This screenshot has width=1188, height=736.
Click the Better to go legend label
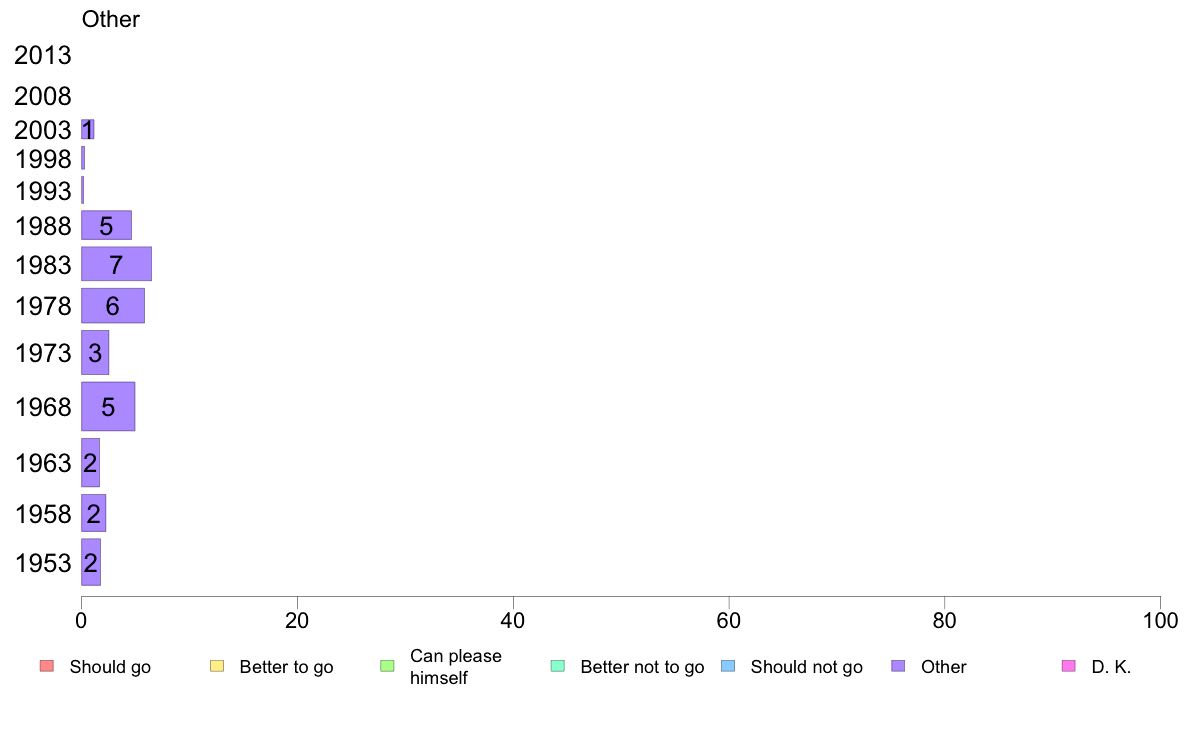click(286, 667)
